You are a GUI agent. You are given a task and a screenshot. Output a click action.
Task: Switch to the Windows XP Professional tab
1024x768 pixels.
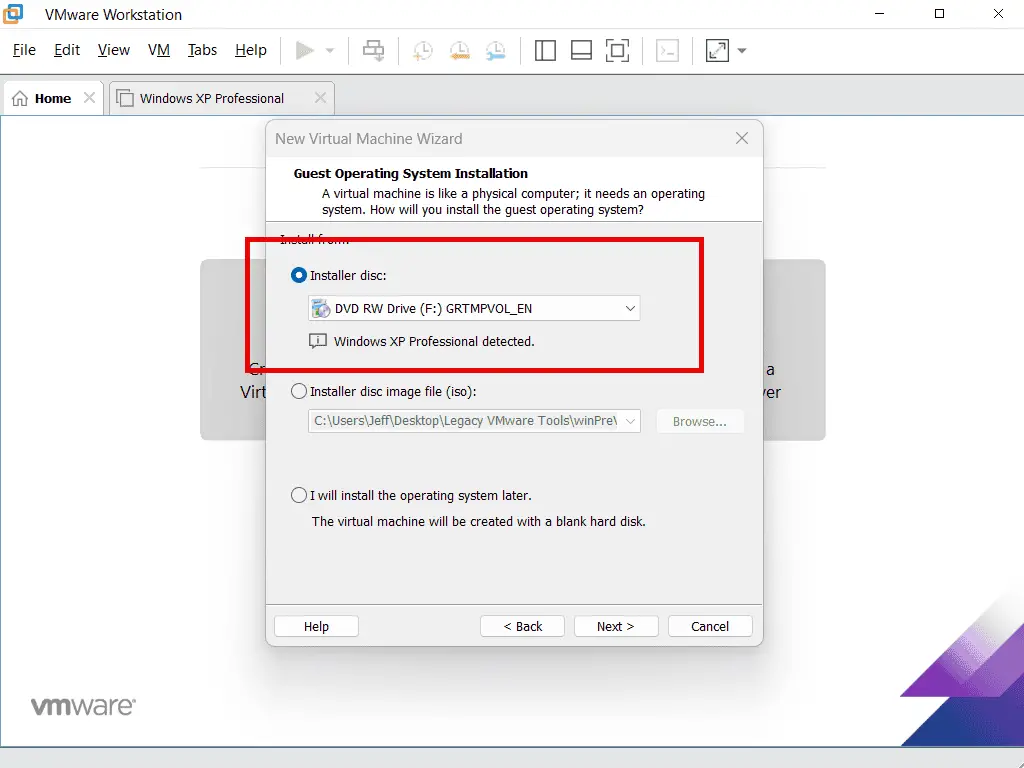pyautogui.click(x=221, y=99)
